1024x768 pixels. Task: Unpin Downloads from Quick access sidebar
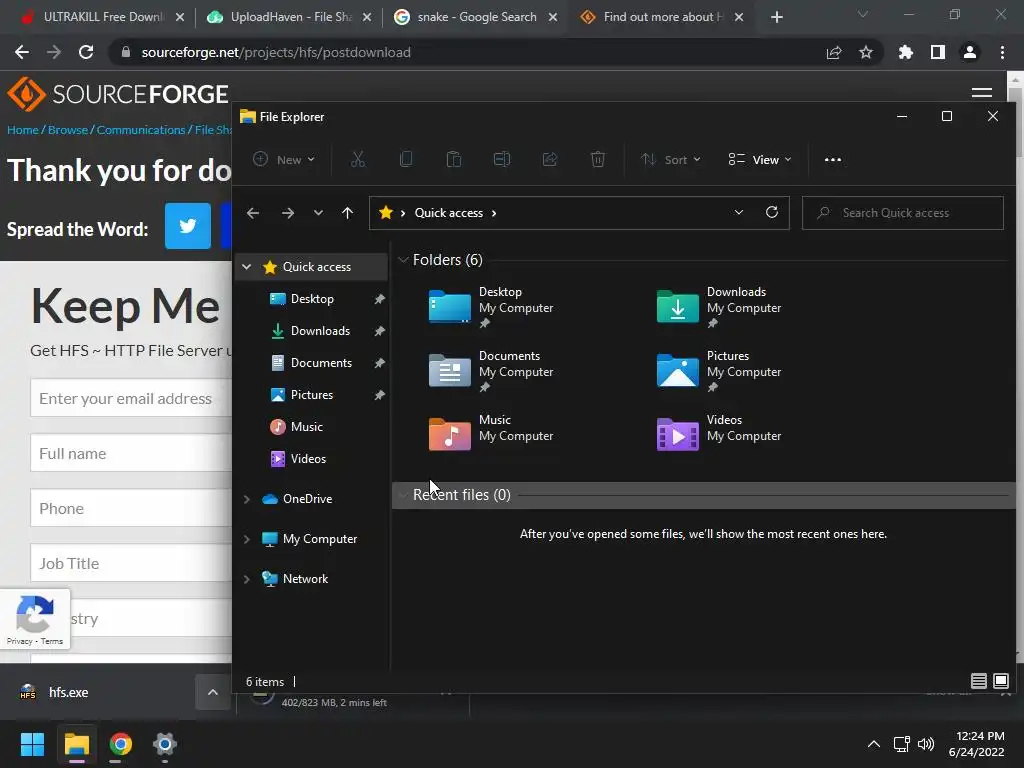pos(379,331)
